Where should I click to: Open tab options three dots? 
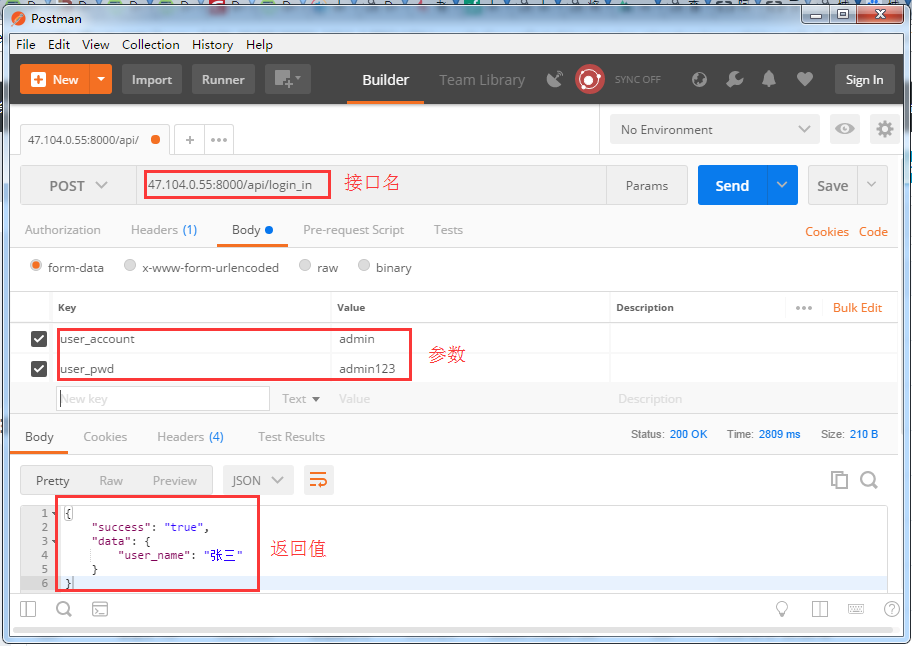pyautogui.click(x=219, y=140)
